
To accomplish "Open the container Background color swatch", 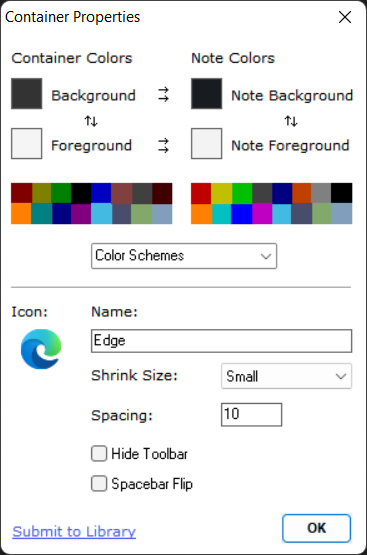I will click(x=27, y=94).
